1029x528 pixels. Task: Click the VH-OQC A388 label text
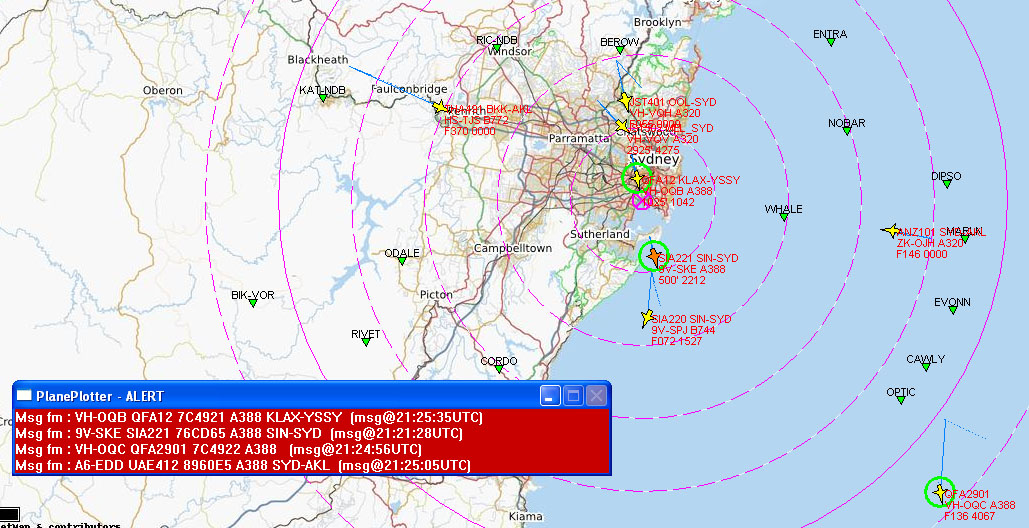[x=980, y=505]
